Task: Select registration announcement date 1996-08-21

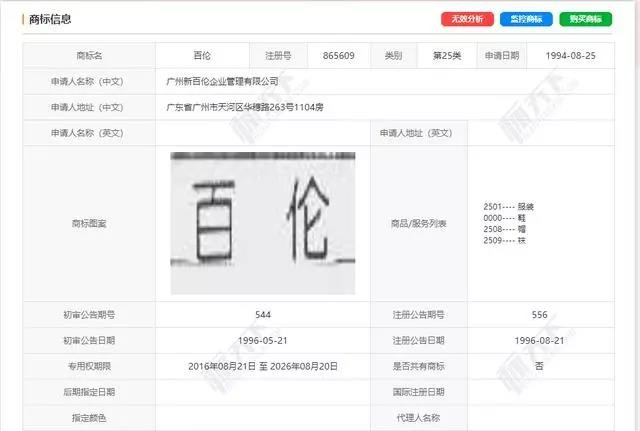Action: (x=539, y=341)
